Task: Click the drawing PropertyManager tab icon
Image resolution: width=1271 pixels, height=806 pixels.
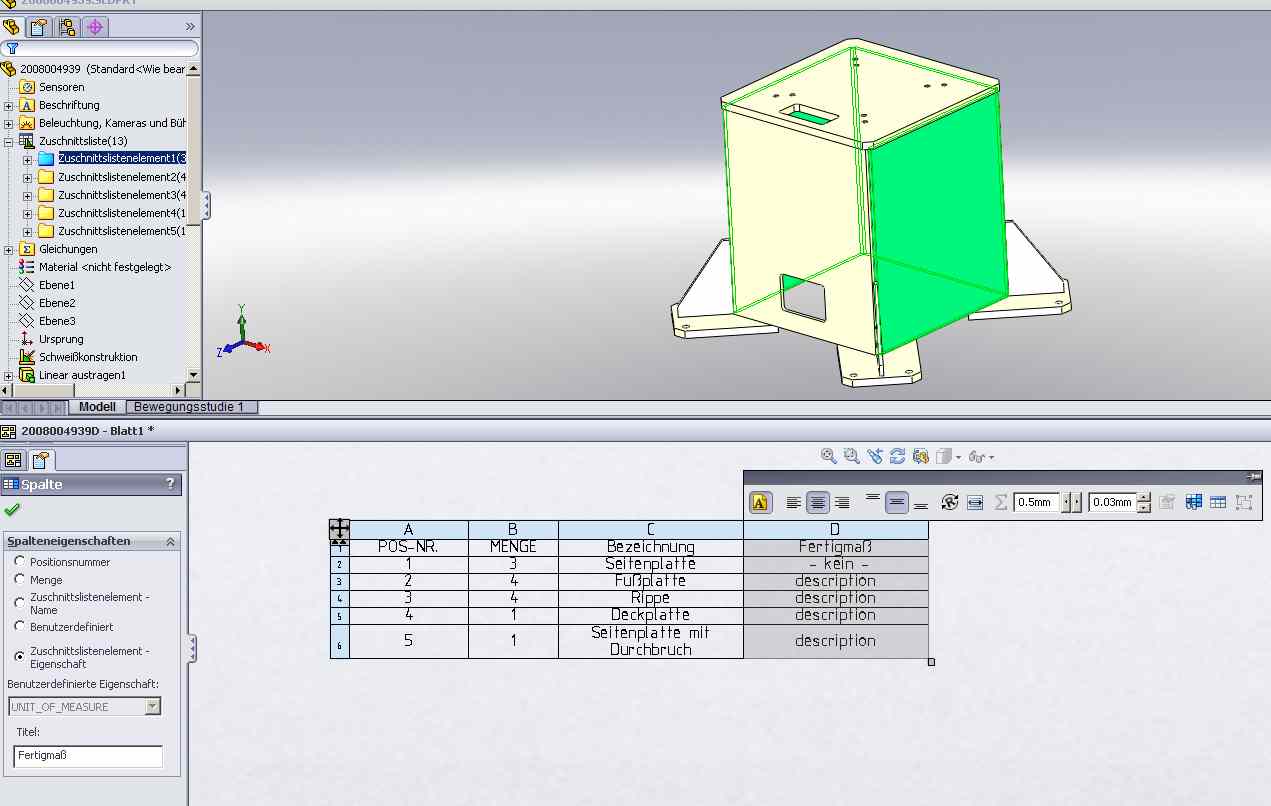Action: pos(41,460)
